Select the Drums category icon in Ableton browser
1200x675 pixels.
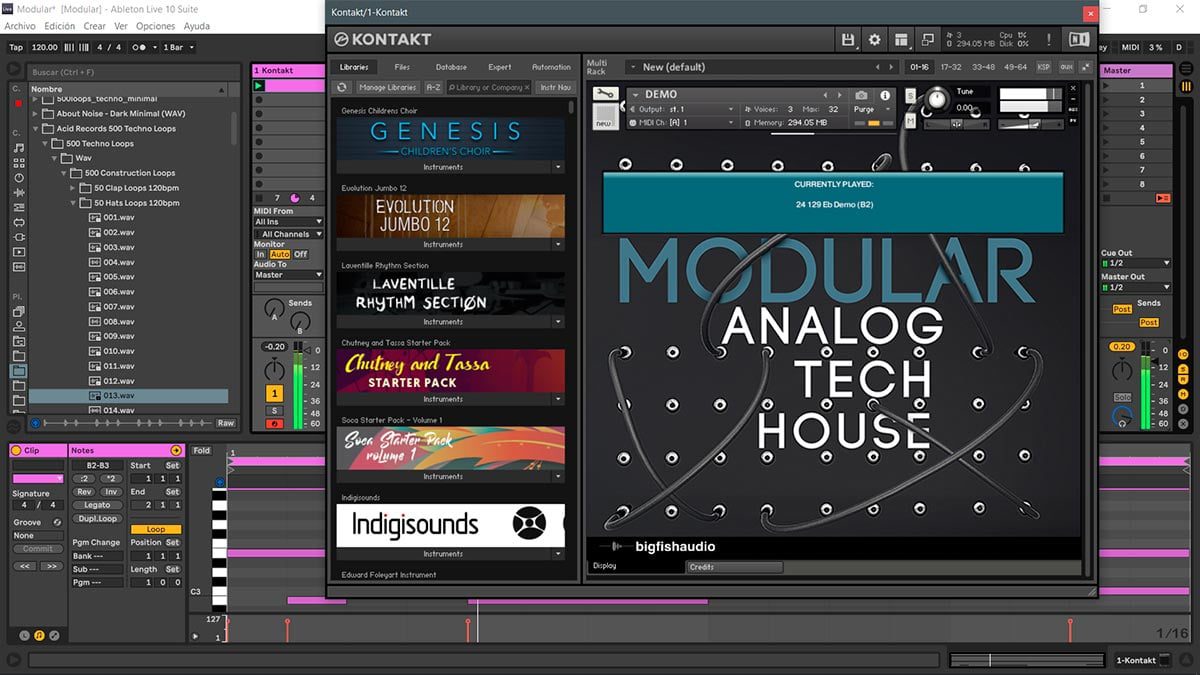19,163
